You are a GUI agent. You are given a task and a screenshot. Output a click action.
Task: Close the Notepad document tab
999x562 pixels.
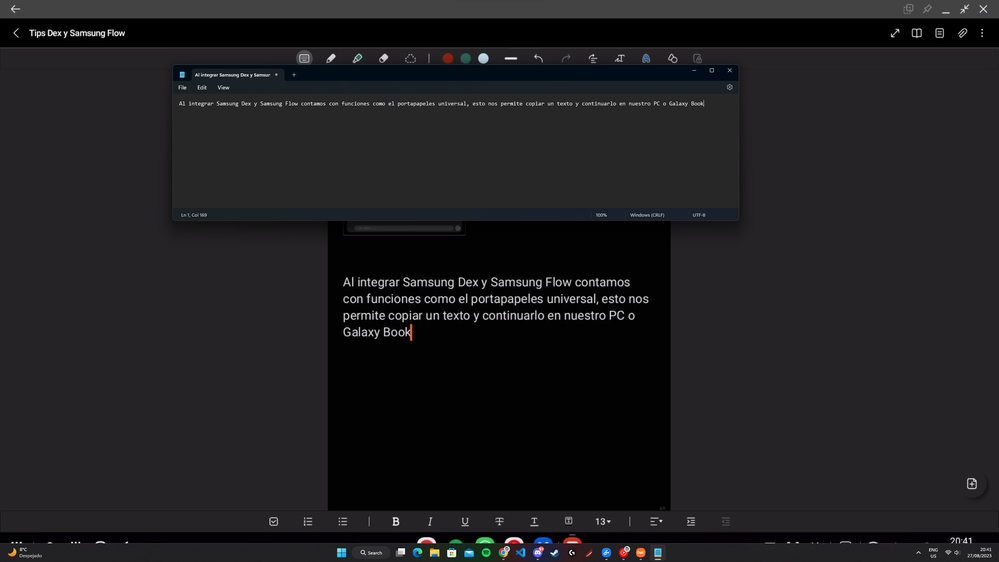click(276, 75)
